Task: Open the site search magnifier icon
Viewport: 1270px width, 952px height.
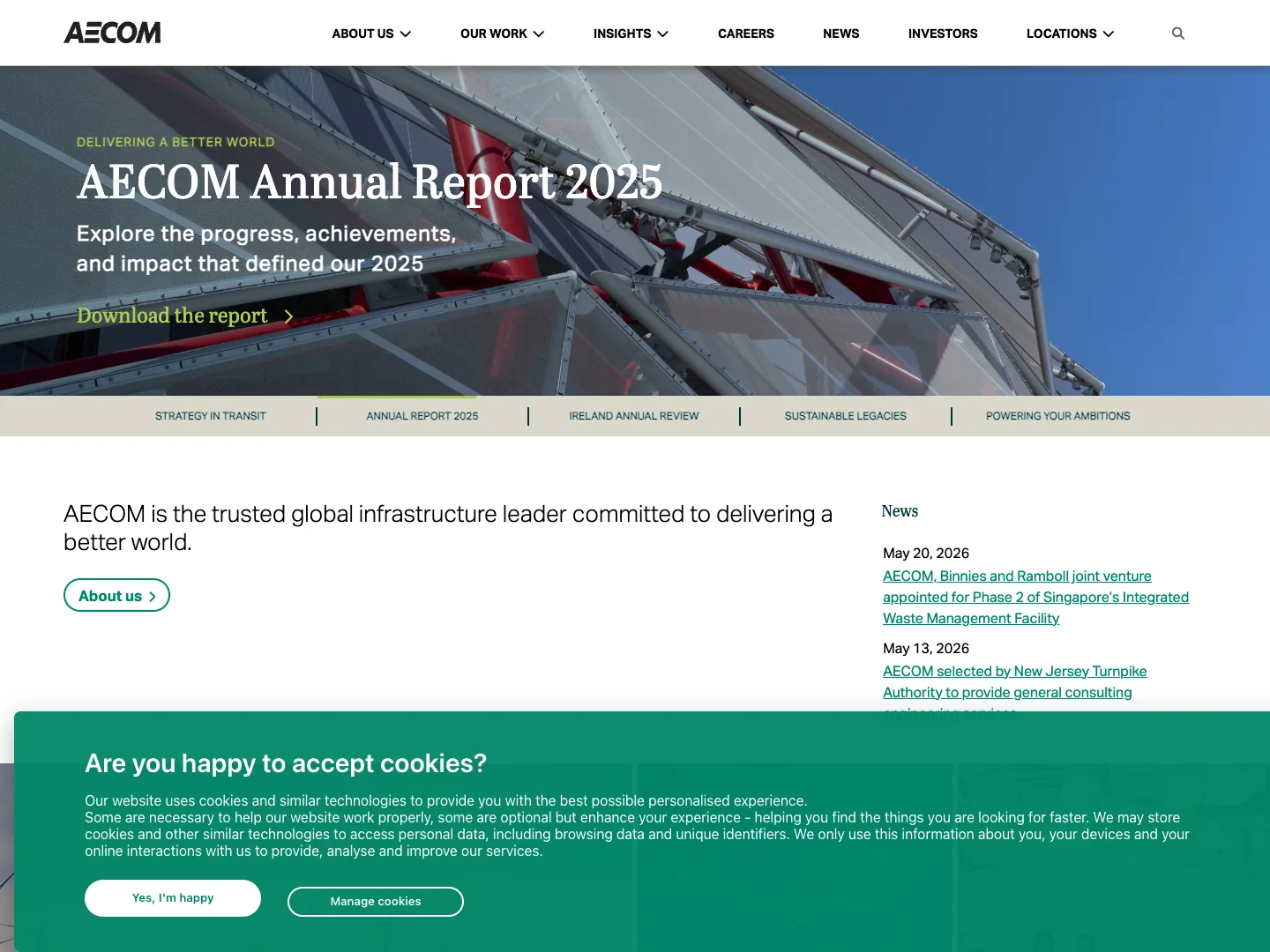Action: tap(1177, 33)
